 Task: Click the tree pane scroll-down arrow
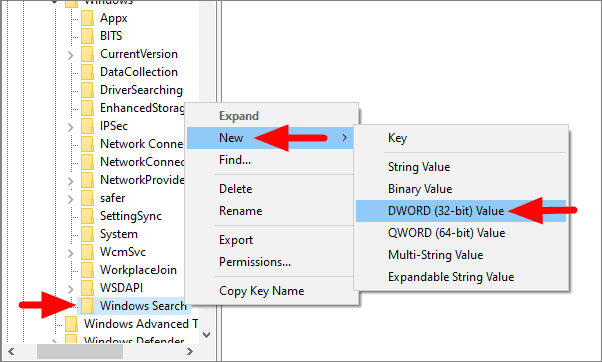point(207,335)
